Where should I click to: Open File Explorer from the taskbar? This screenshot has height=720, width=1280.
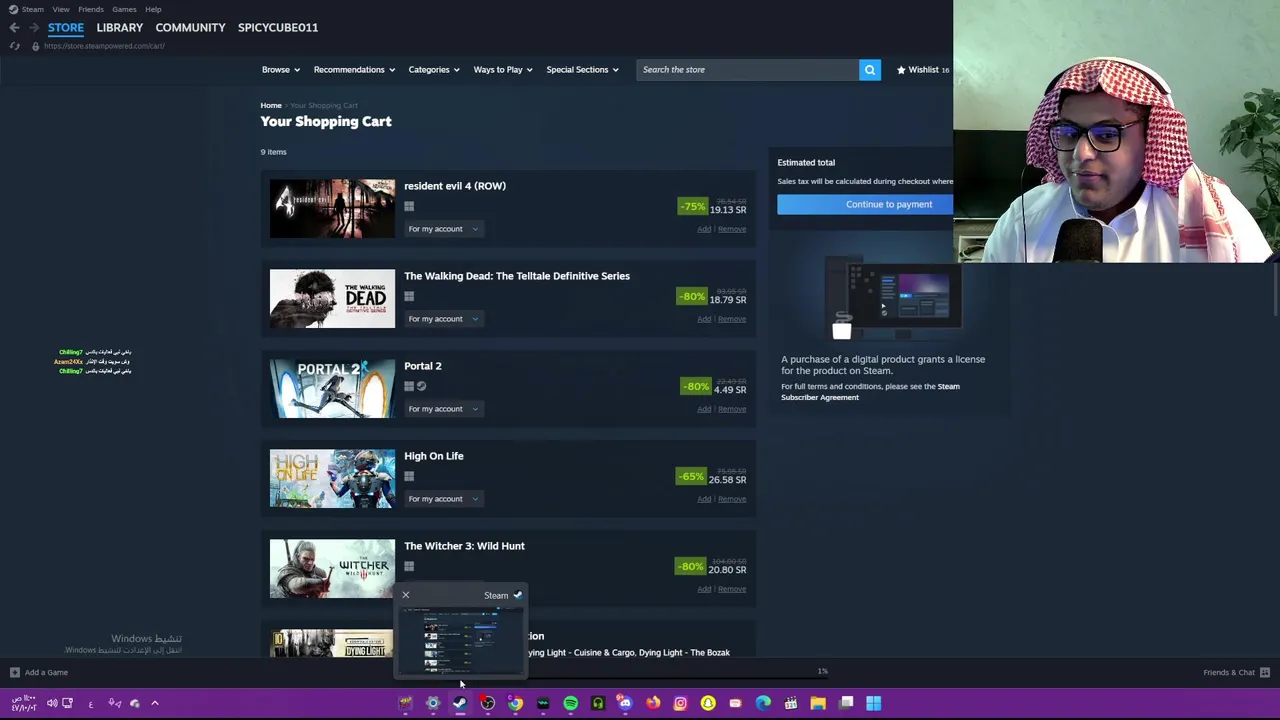818,703
